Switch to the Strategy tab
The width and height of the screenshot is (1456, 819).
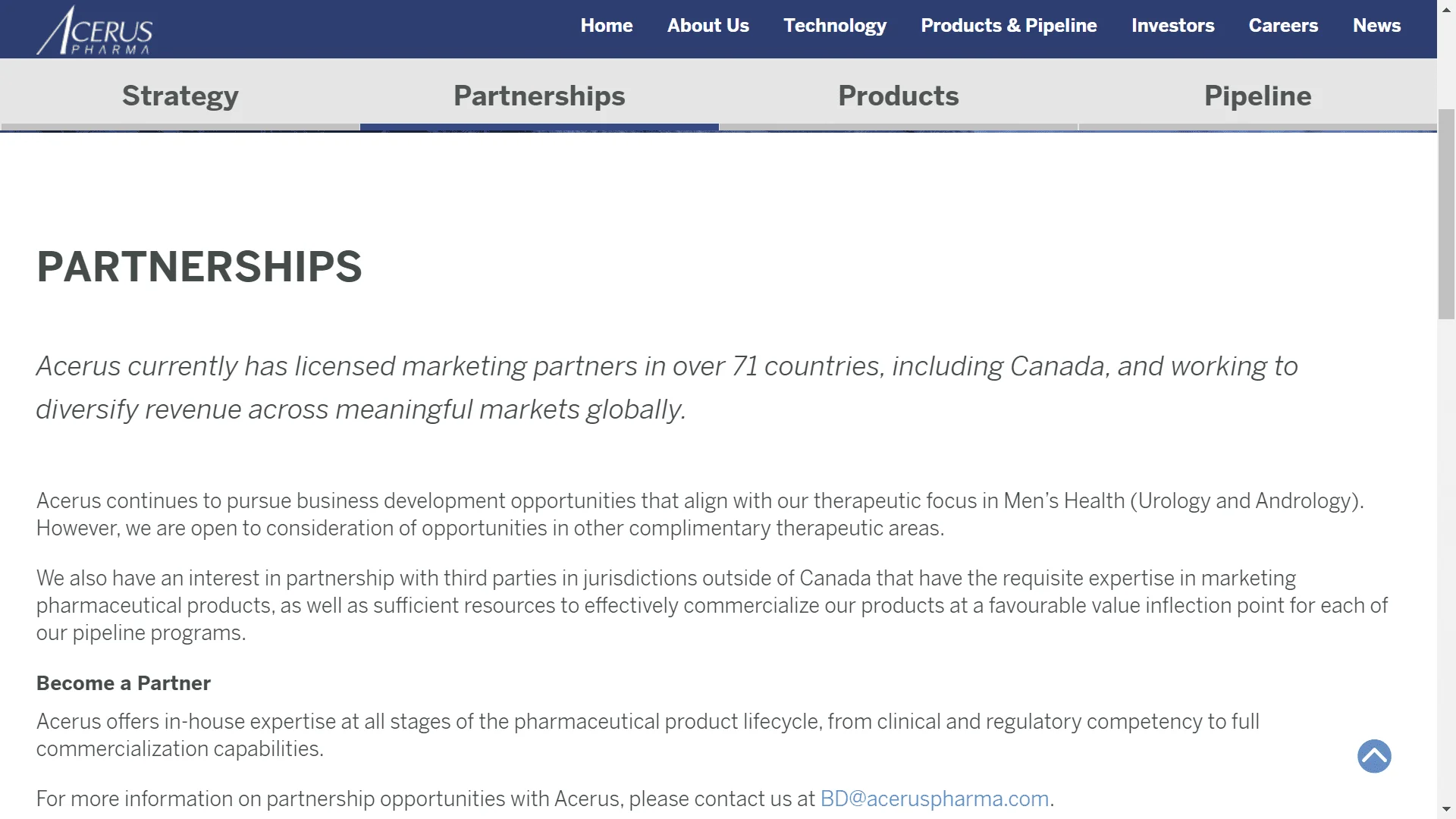pyautogui.click(x=180, y=96)
